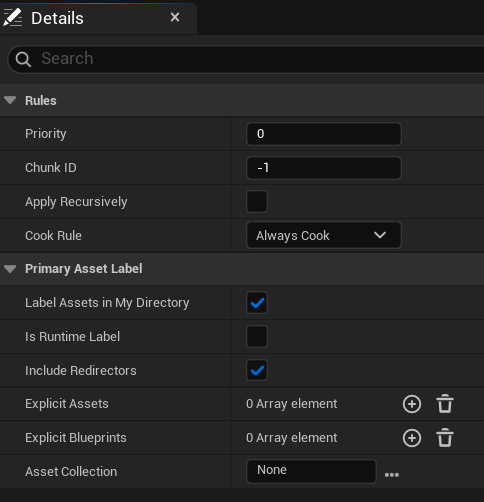
Task: Focus the Search properties box
Action: (x=247, y=59)
